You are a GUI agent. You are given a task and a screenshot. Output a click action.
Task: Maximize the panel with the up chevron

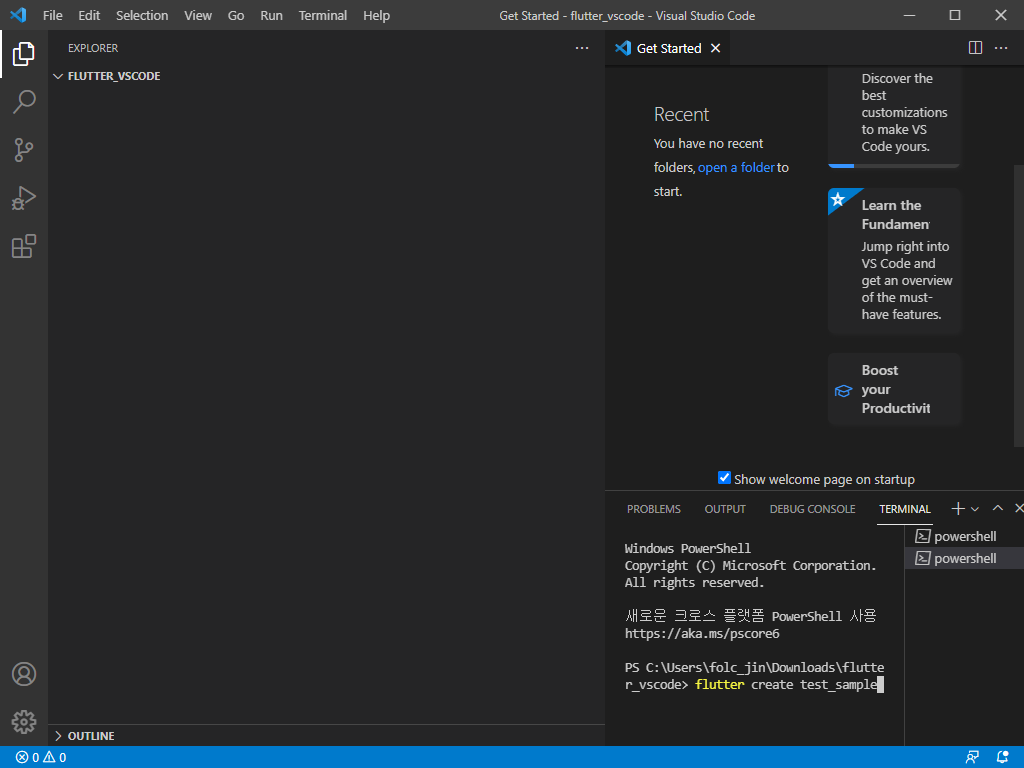click(x=997, y=508)
